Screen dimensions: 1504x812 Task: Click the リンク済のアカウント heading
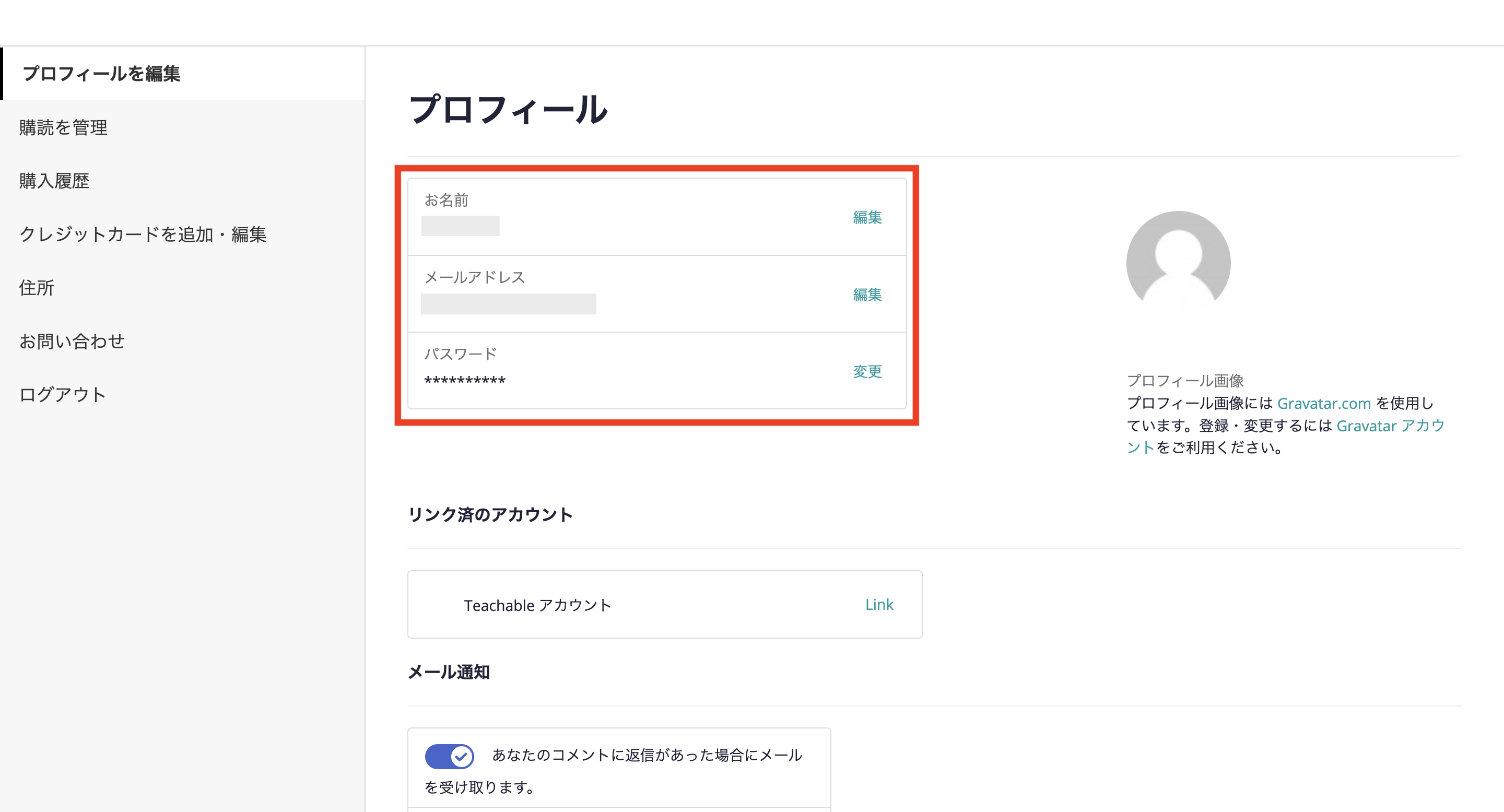[490, 514]
